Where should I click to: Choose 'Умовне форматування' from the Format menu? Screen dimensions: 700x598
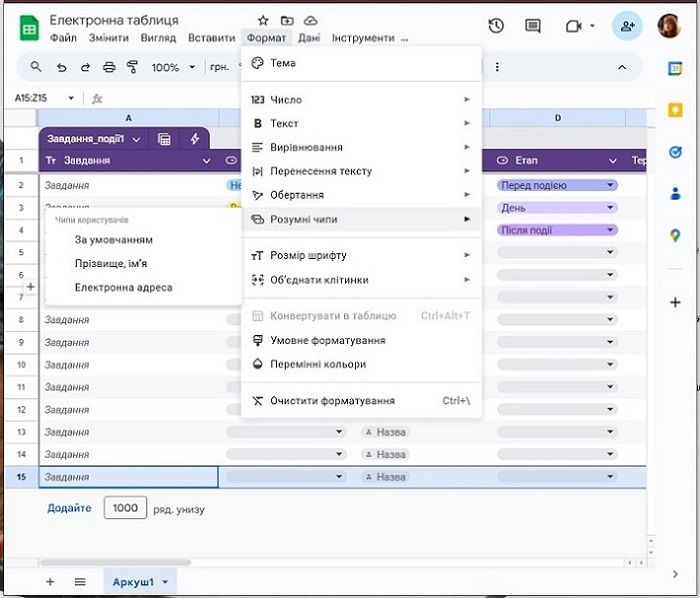[327, 340]
